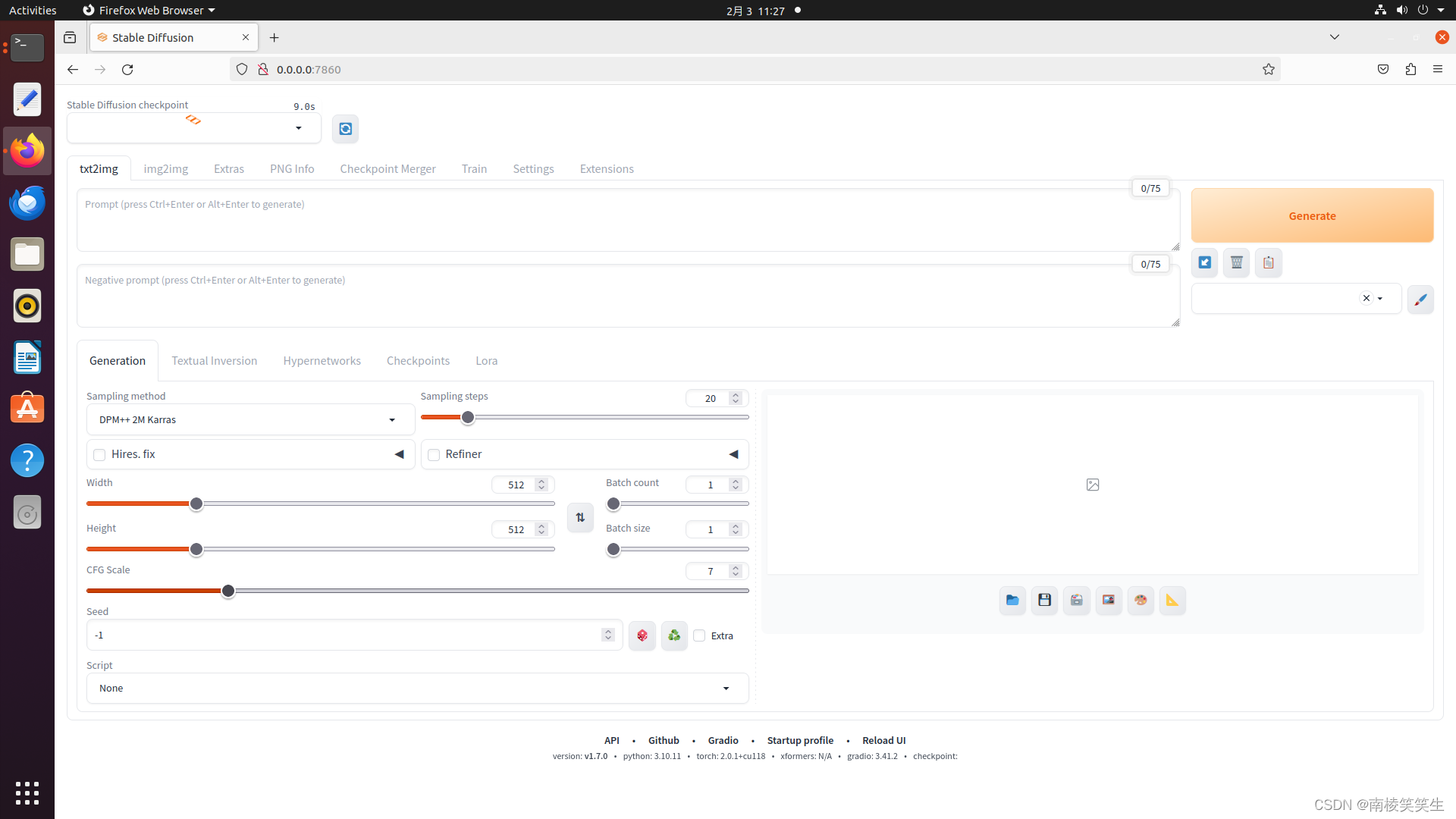This screenshot has height=819, width=1456.
Task: Open the API link in footer
Action: pos(612,740)
